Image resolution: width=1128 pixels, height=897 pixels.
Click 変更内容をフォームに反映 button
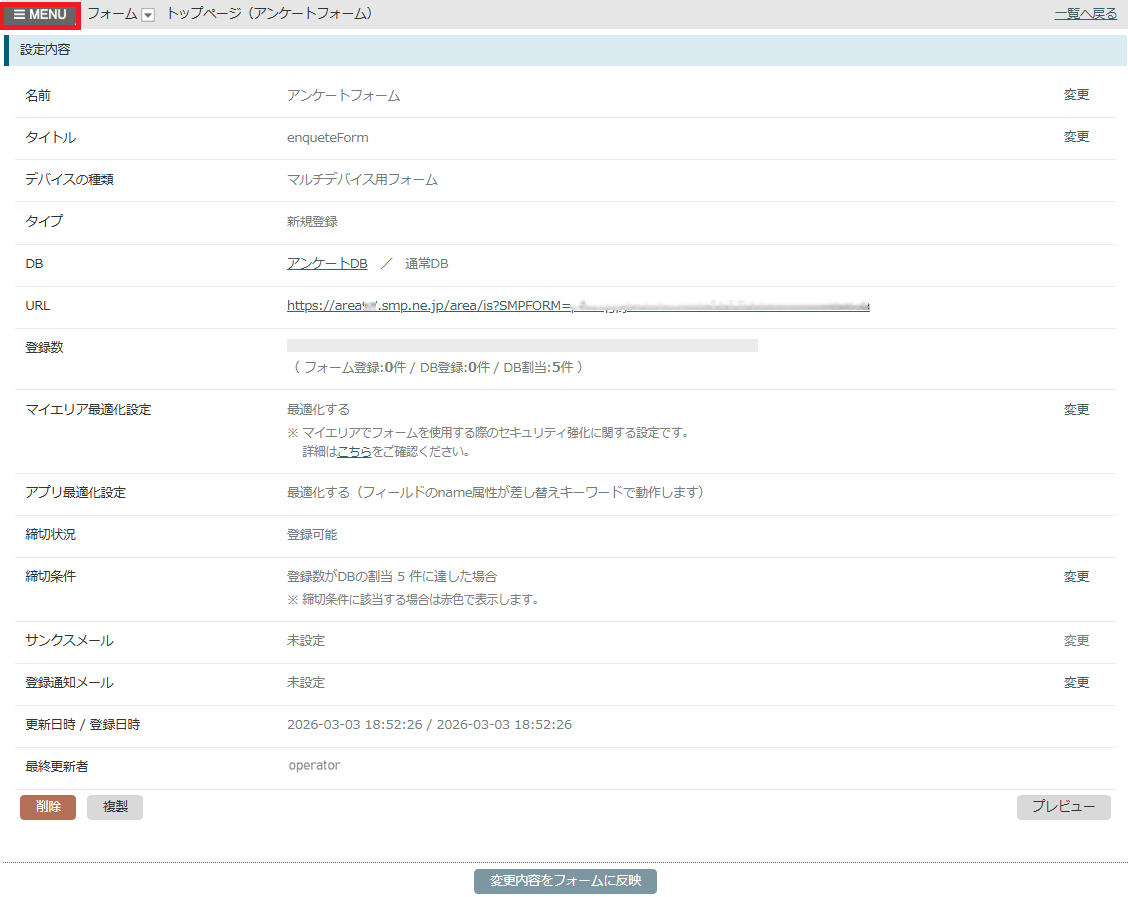click(565, 881)
